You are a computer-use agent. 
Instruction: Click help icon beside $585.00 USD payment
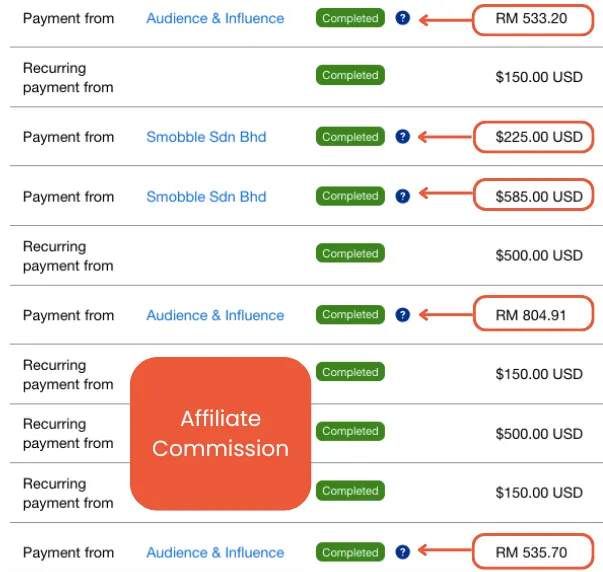click(x=402, y=196)
